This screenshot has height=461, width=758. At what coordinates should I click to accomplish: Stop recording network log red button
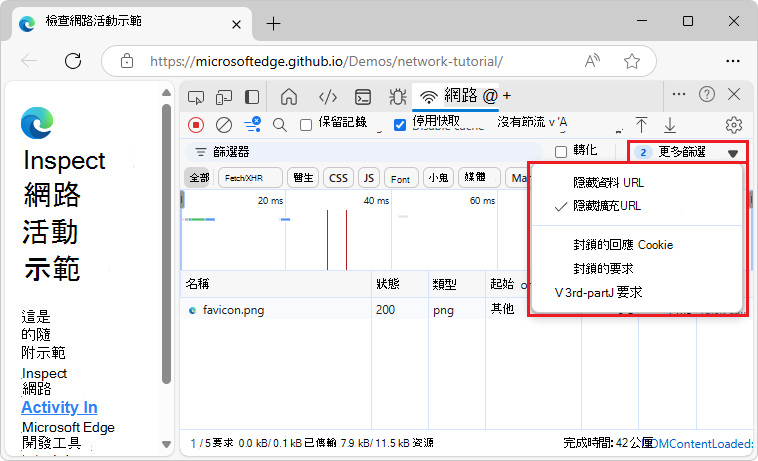click(x=196, y=125)
